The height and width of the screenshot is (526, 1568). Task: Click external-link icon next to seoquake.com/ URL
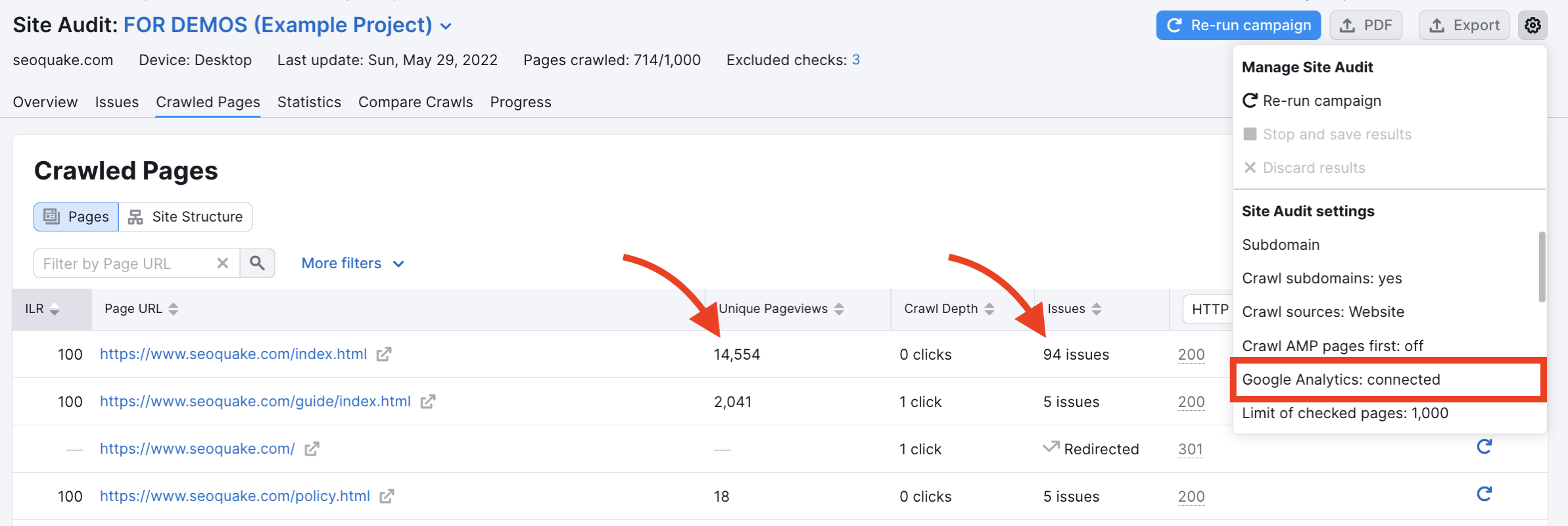[x=312, y=449]
